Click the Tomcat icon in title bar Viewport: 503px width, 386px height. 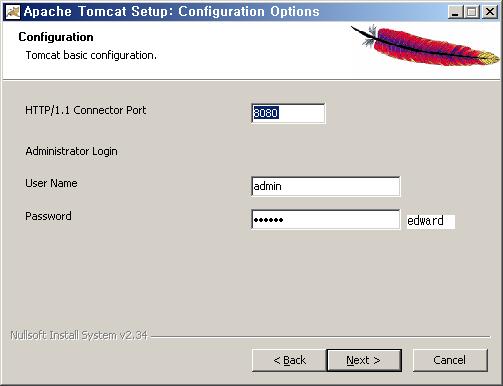13,12
